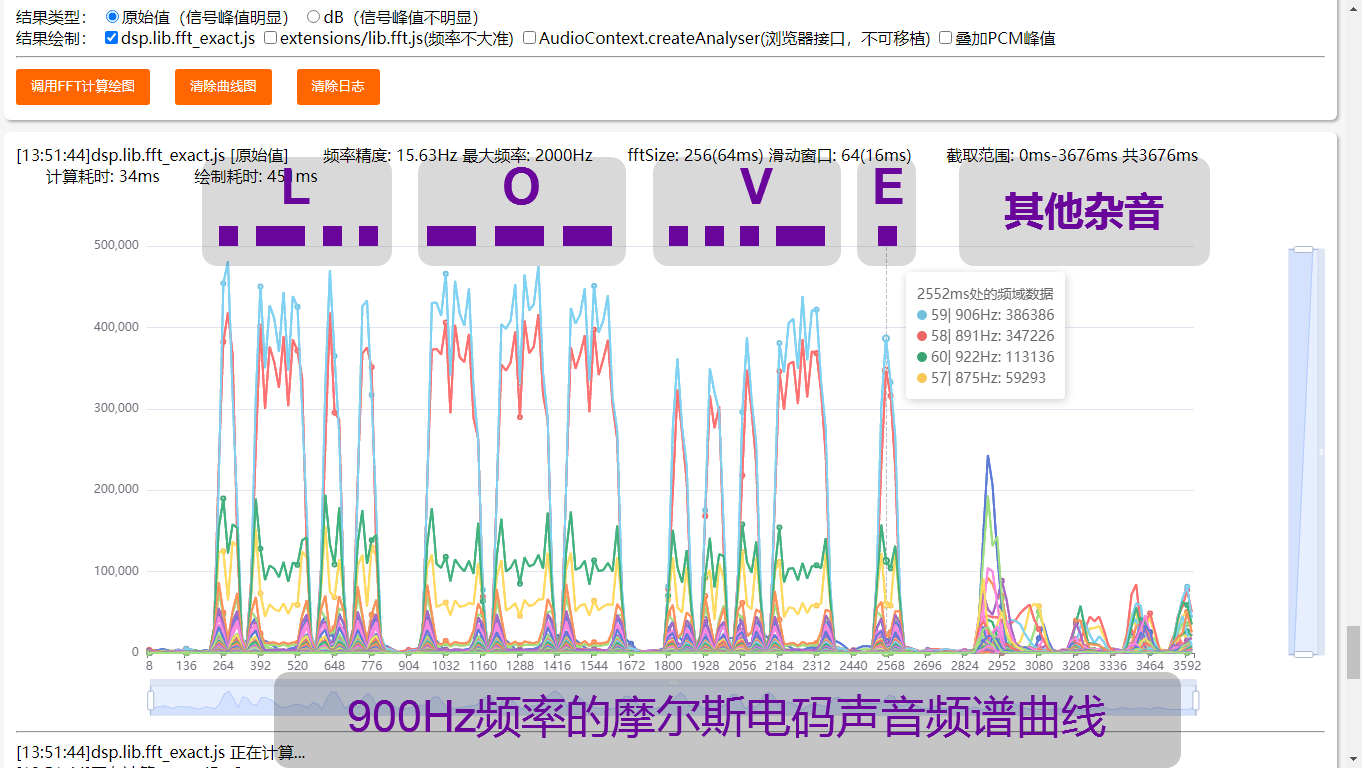The height and width of the screenshot is (768, 1362).
Task: Click the left handle of the horizontal zoom slider
Action: (151, 700)
